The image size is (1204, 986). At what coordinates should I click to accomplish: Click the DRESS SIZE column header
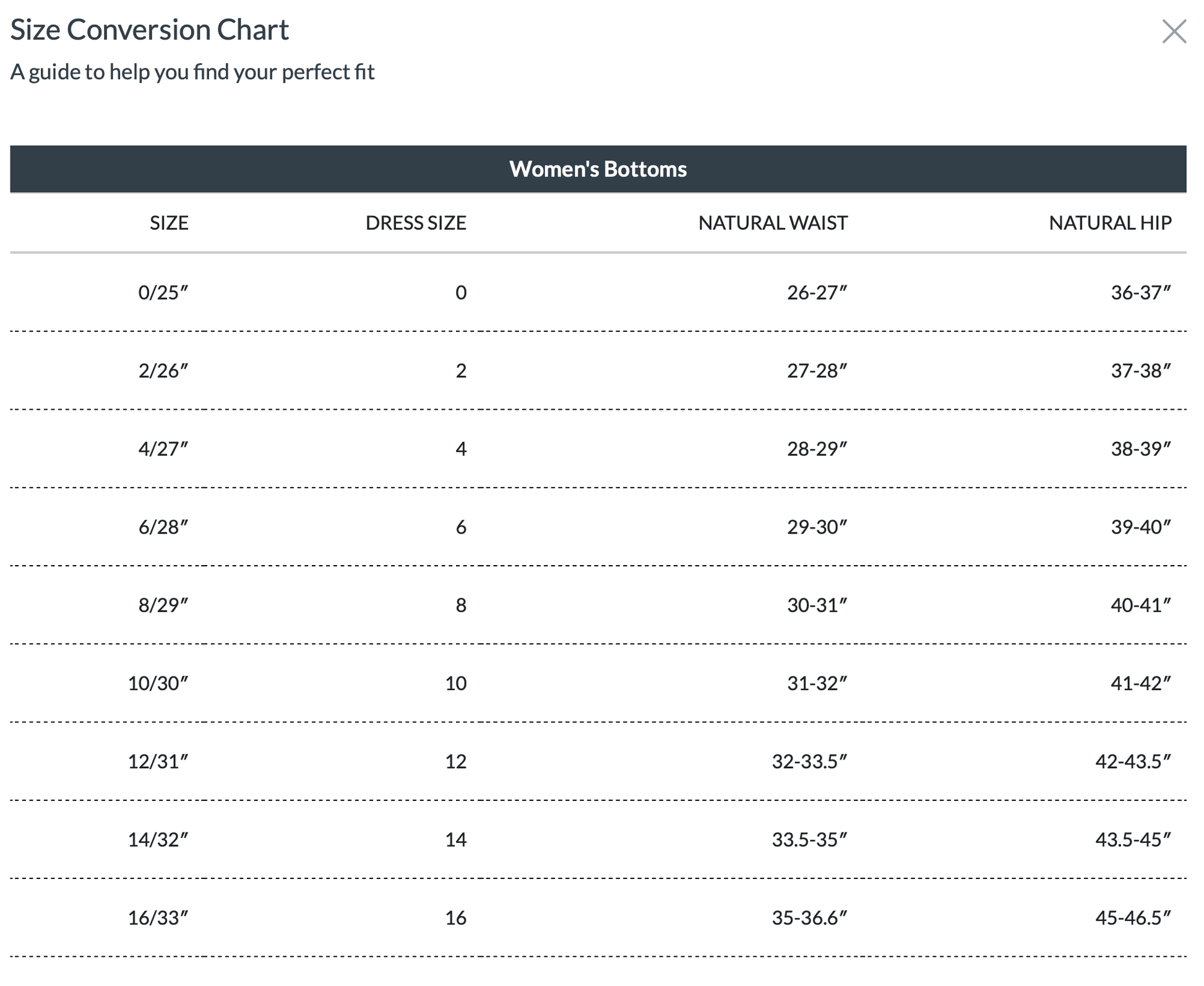416,223
